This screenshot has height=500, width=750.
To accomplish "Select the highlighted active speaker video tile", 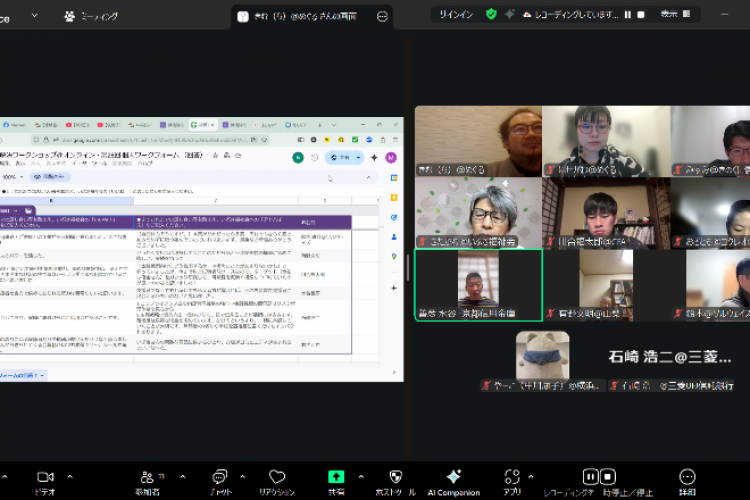I will point(478,285).
